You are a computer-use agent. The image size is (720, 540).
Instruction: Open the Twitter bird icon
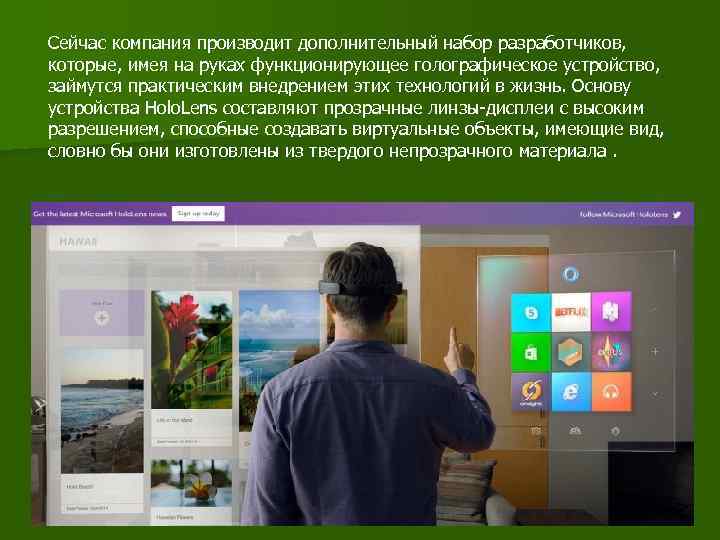677,214
